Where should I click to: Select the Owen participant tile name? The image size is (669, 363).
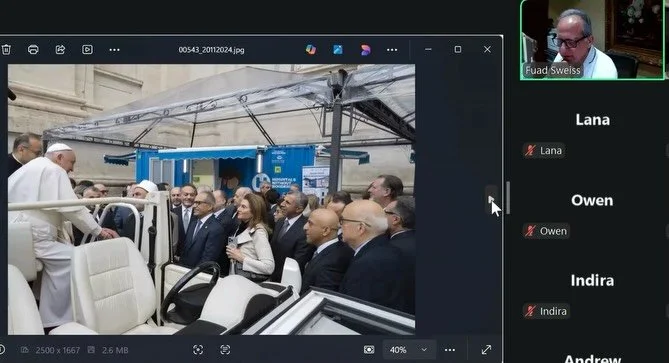[x=592, y=200]
